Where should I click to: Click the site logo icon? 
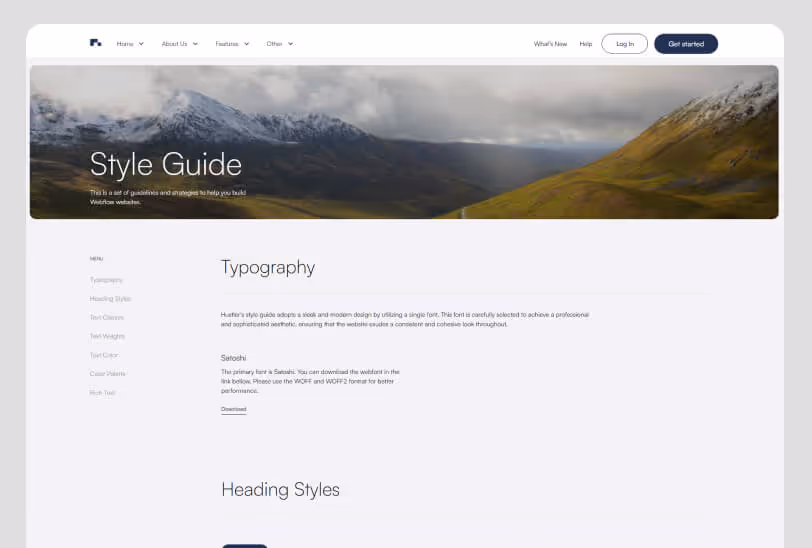(96, 43)
